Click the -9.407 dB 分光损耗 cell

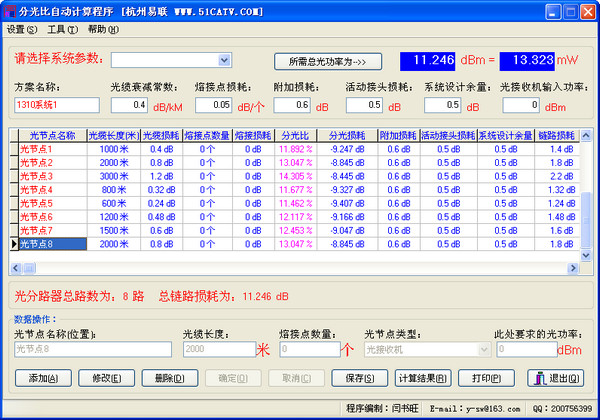point(347,203)
